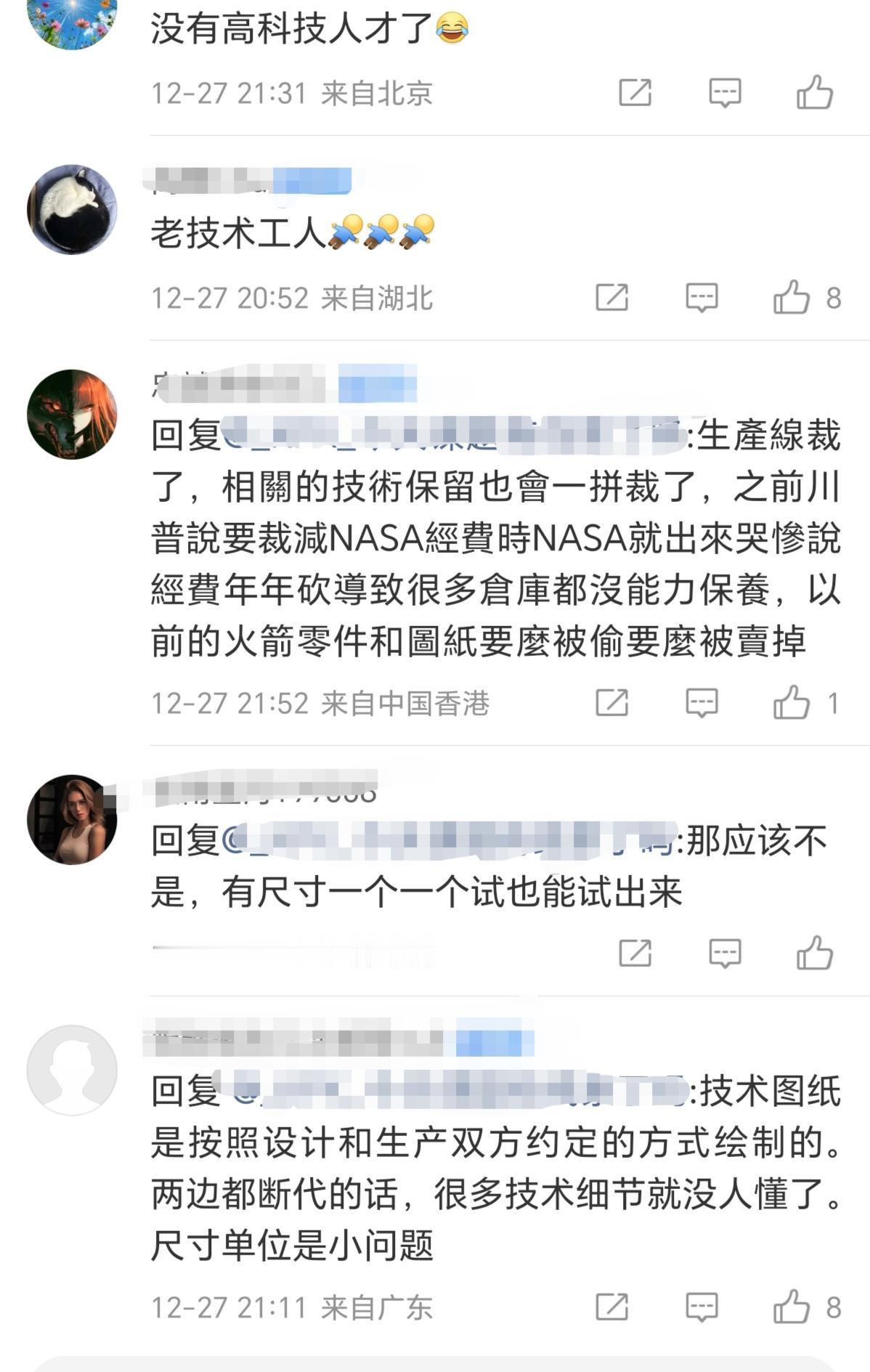Image resolution: width=870 pixels, height=1372 pixels.
Task: Share the comment from 中国香港
Action: (611, 702)
